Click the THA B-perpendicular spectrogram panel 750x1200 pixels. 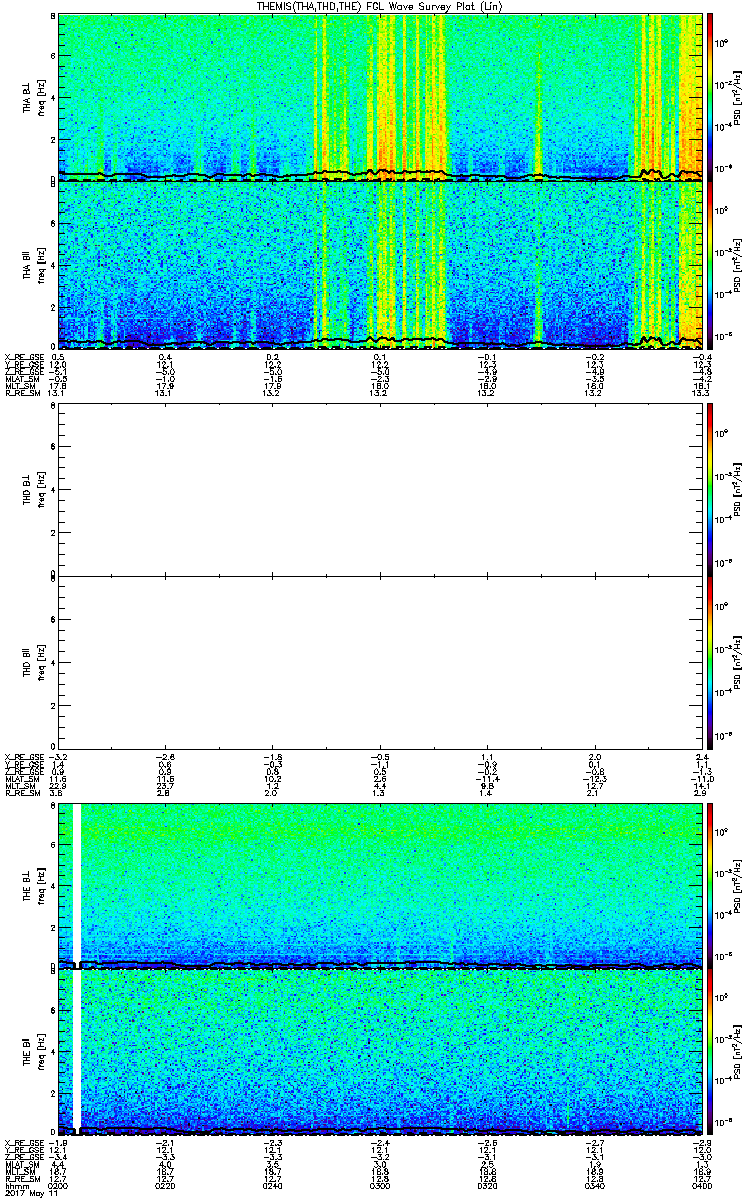pos(381,96)
